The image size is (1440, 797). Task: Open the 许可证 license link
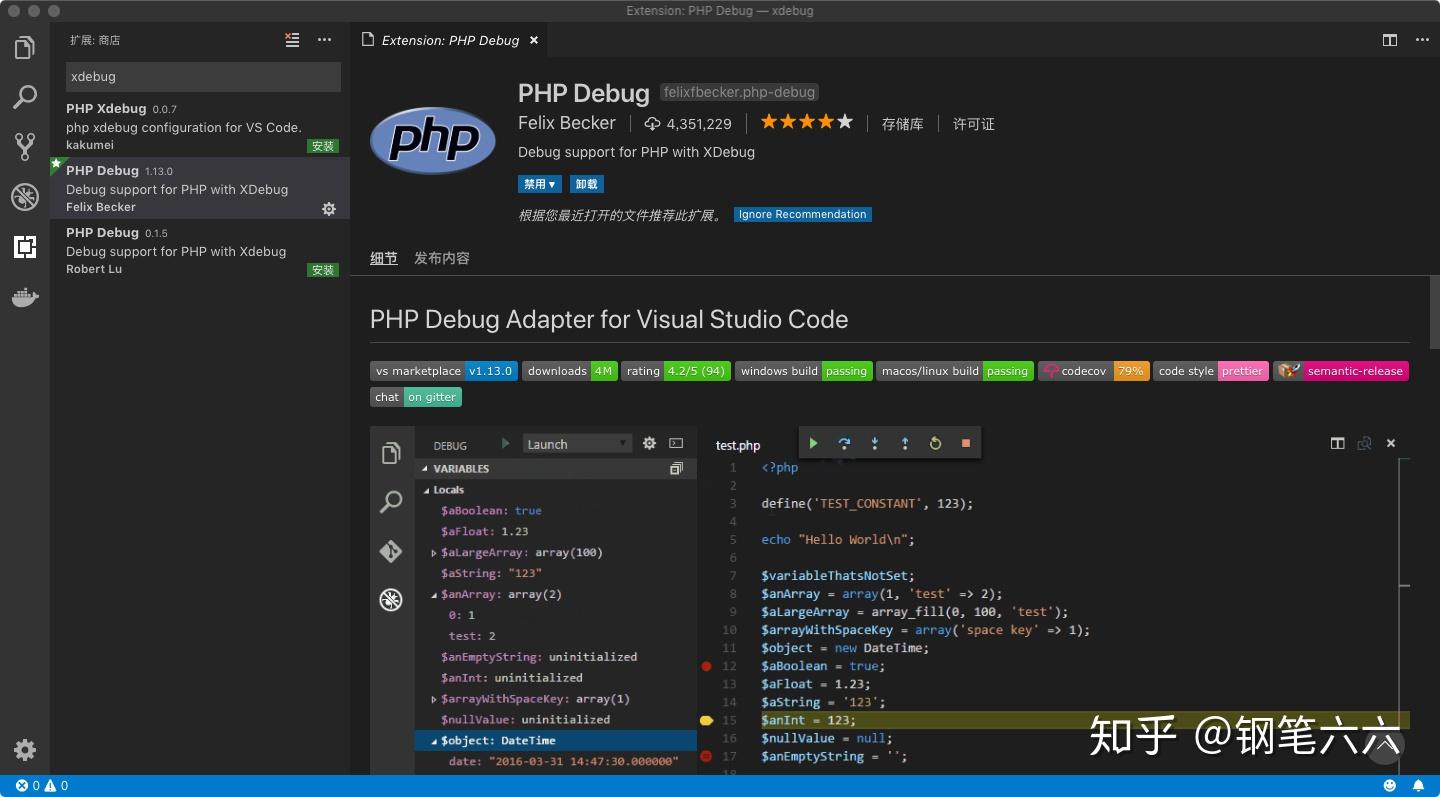coord(973,124)
